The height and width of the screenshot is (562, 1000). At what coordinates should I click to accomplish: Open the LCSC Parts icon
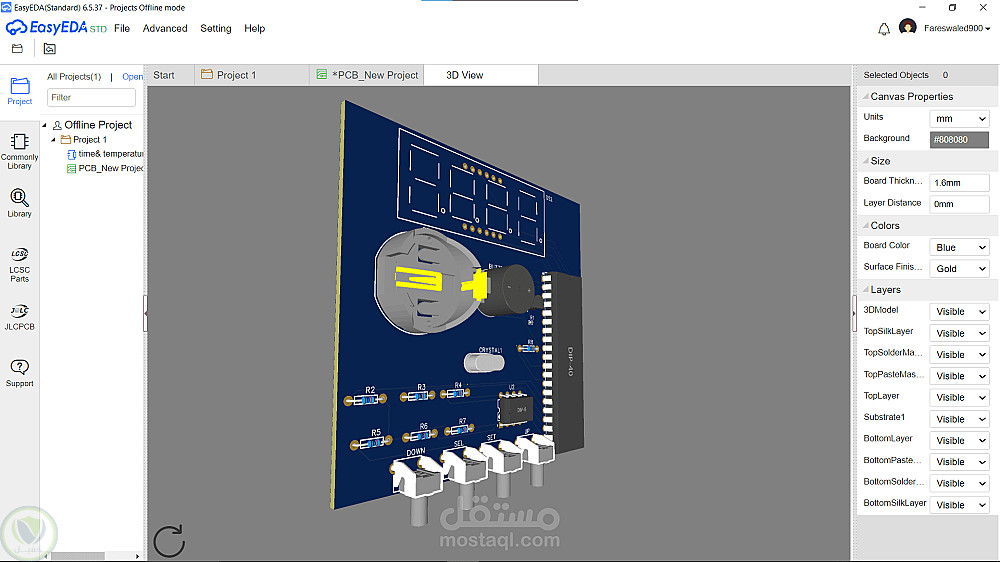pos(19,265)
